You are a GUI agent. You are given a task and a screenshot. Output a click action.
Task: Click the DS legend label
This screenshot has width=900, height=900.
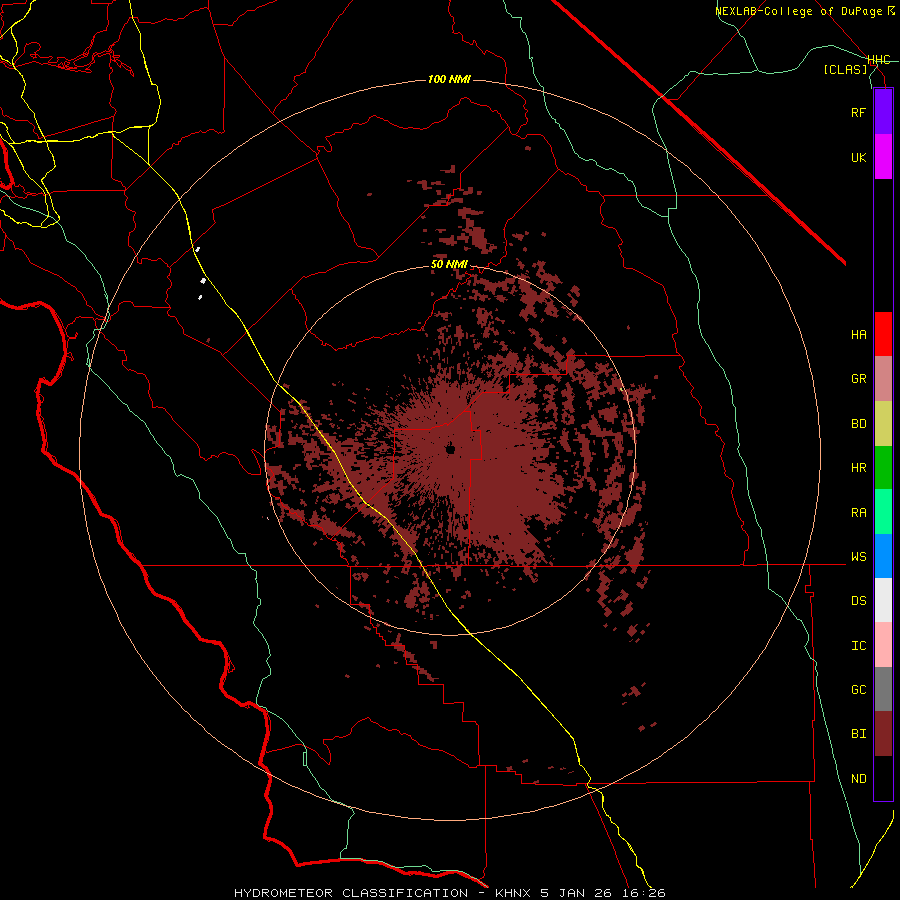point(858,601)
